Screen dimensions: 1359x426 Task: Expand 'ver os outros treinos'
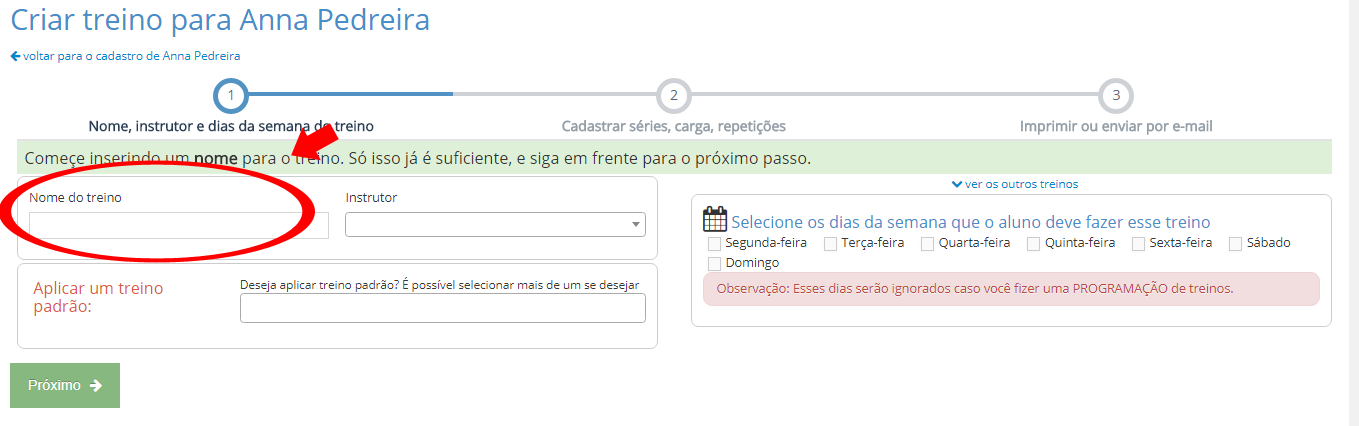click(x=1015, y=184)
